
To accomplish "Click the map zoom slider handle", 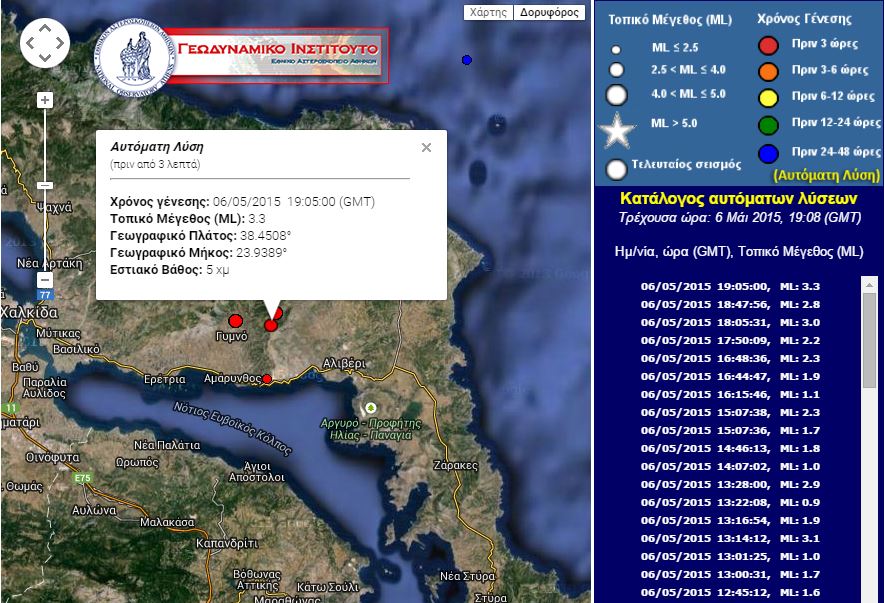I will [x=45, y=186].
